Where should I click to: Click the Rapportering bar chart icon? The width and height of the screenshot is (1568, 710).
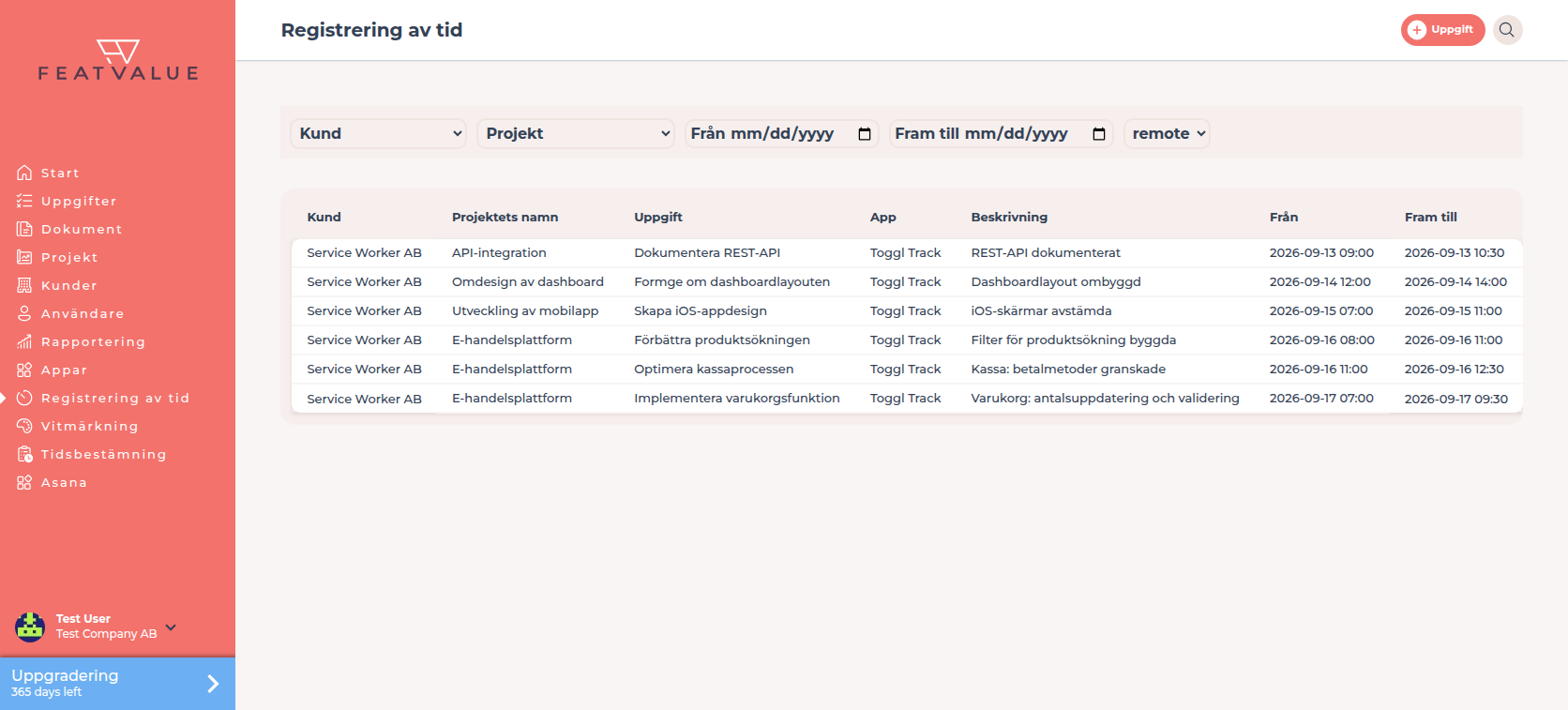[24, 341]
